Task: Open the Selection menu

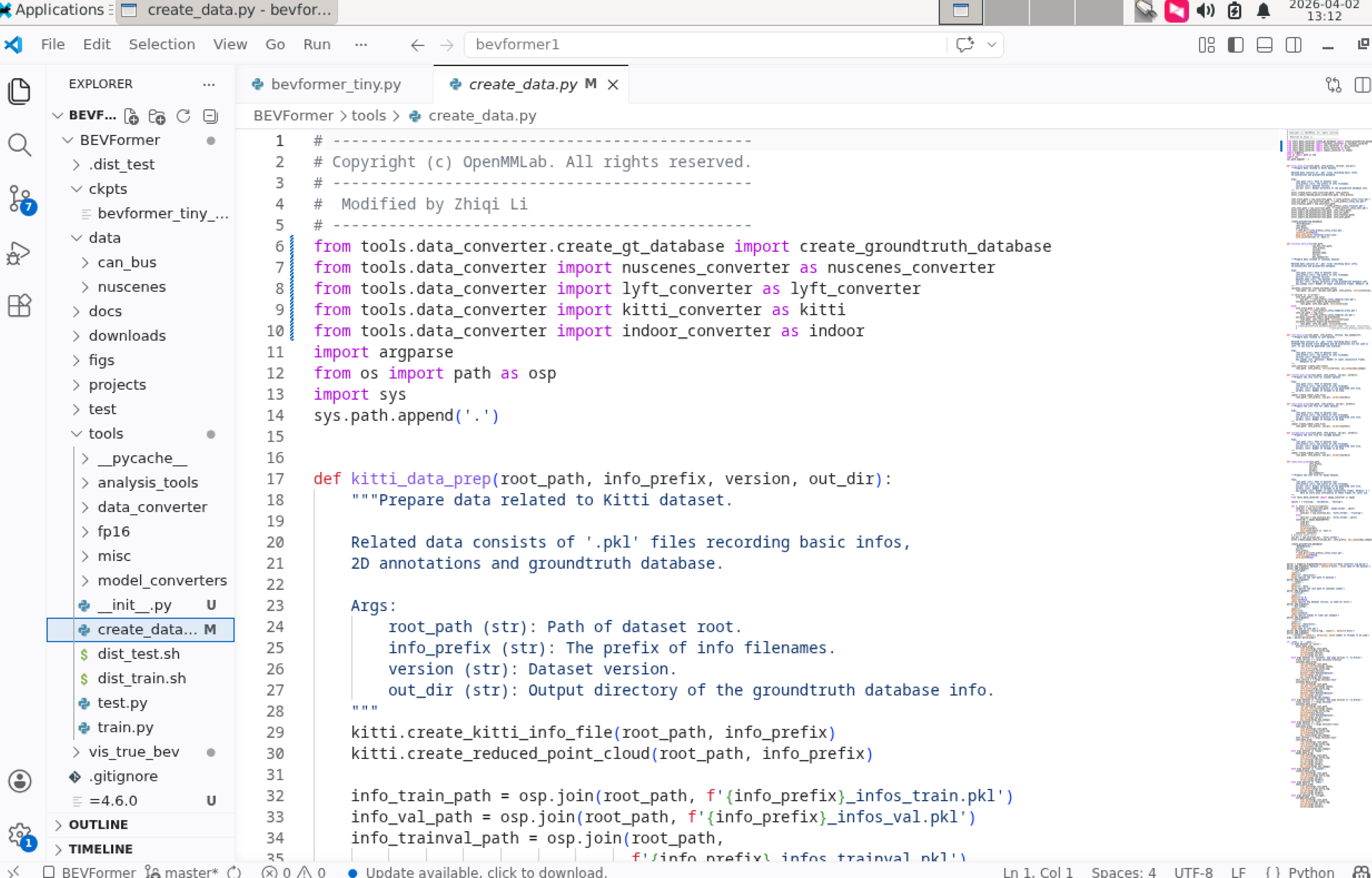Action: pos(162,45)
